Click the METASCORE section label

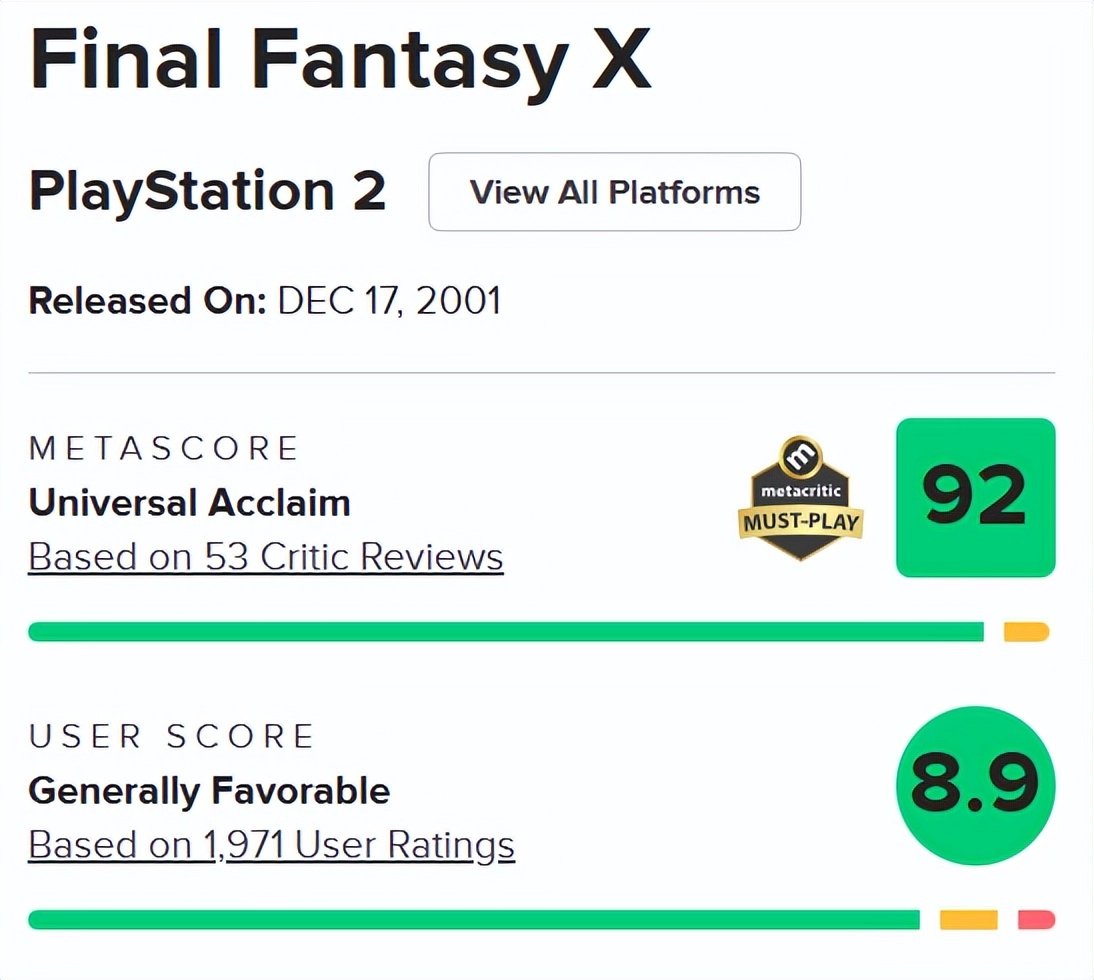tap(164, 448)
